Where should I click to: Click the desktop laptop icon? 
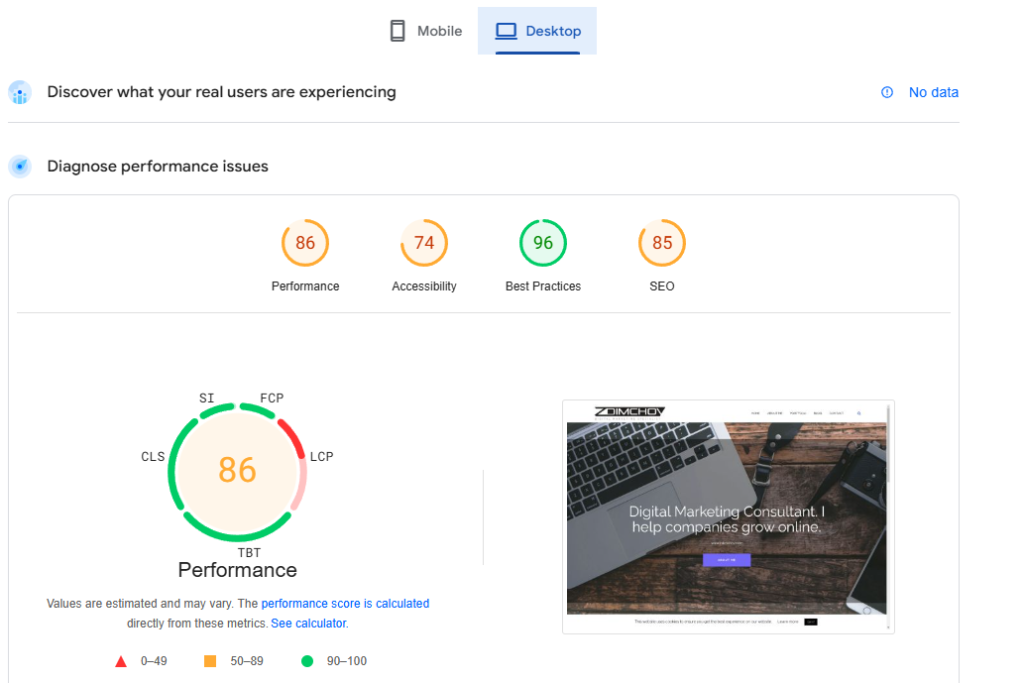coord(506,31)
